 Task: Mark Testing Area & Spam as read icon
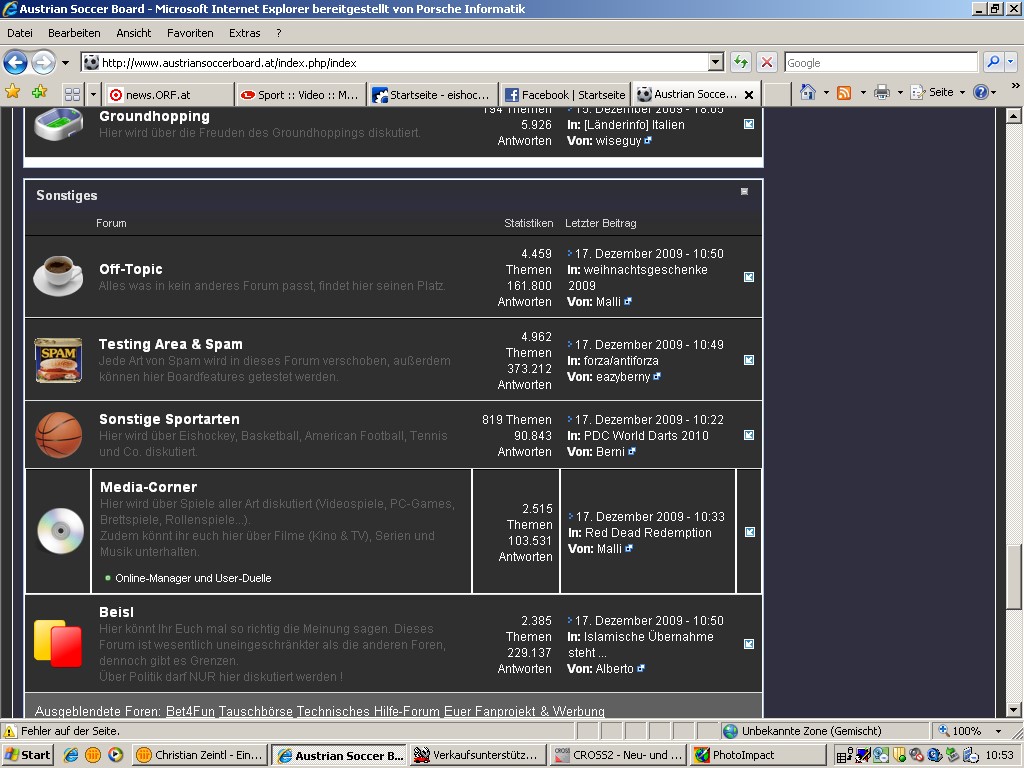click(x=749, y=360)
